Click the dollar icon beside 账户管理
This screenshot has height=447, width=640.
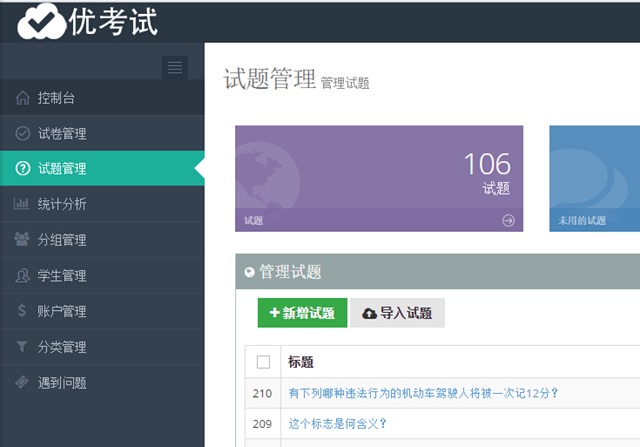click(x=22, y=311)
